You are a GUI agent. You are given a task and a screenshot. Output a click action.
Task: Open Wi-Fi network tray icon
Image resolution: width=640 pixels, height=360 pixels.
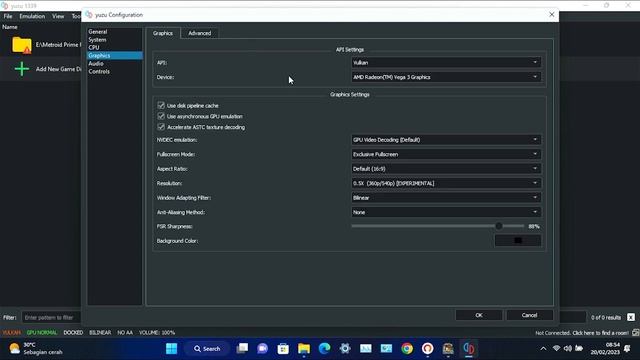(x=556, y=349)
